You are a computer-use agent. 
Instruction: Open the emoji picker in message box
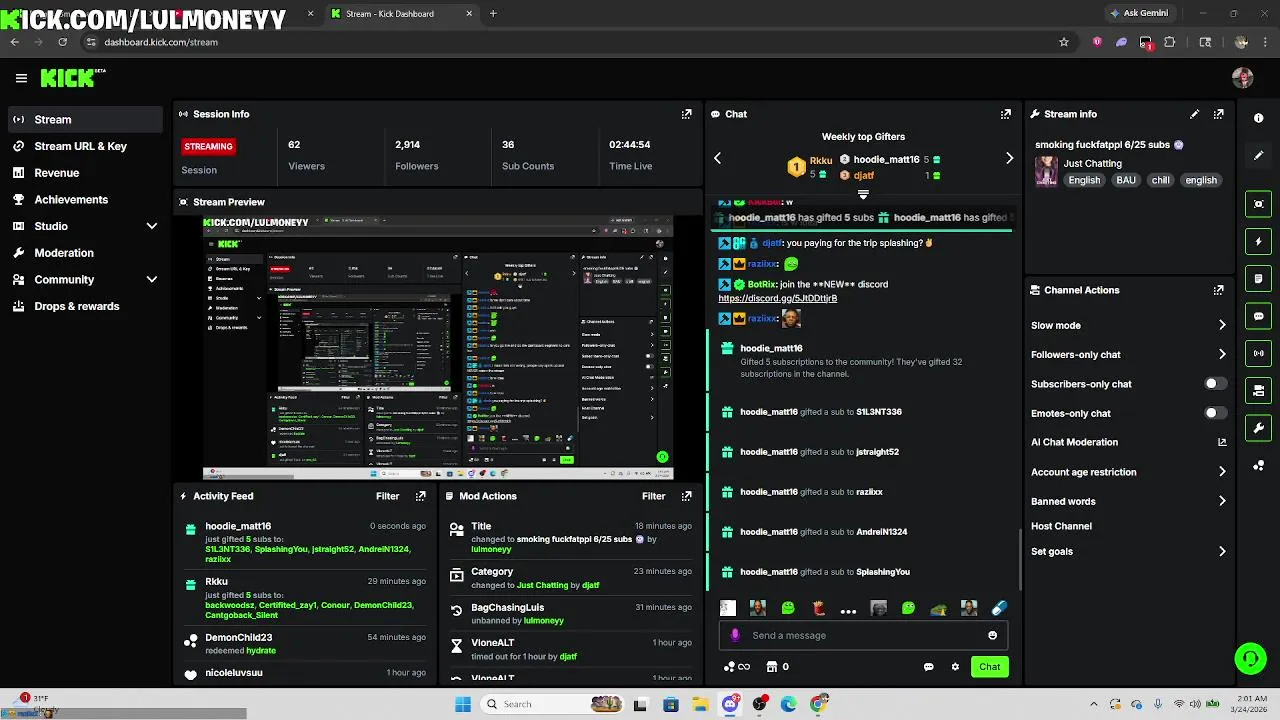(992, 635)
